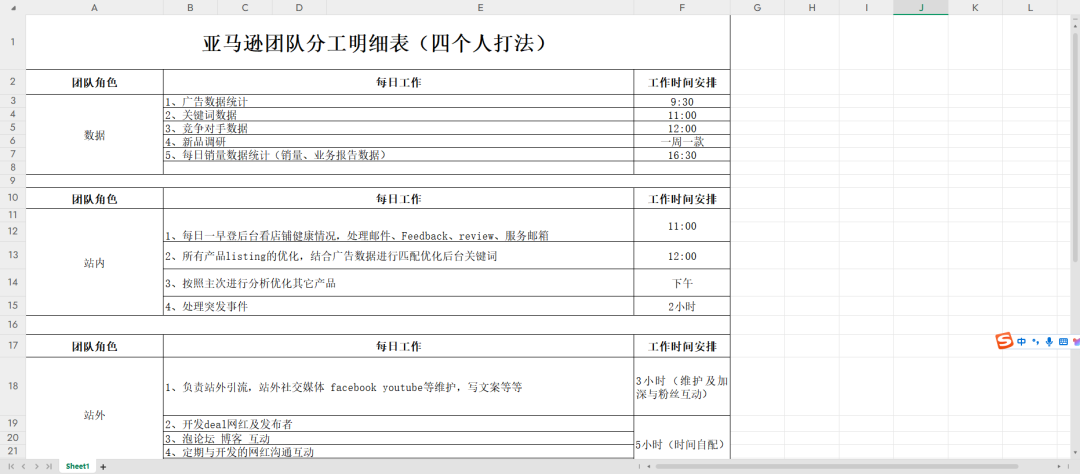Open the Sogou soft keyboard icon
Viewport: 1080px width, 474px height.
point(1063,342)
